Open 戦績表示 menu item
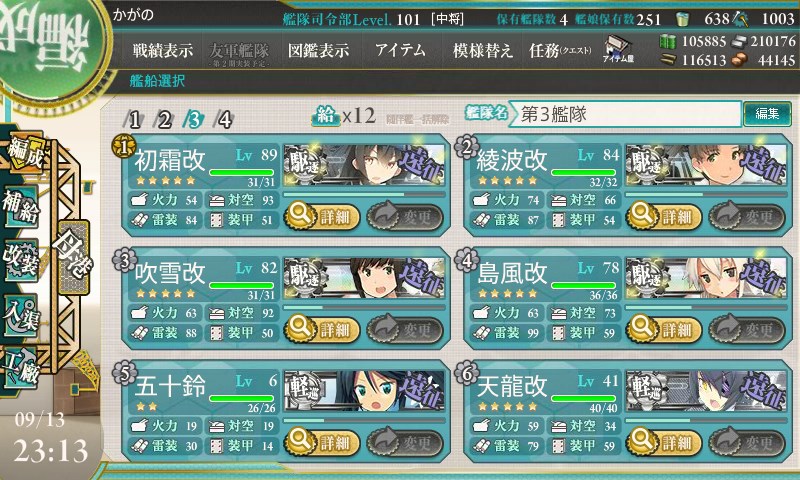Viewport: 800px width, 480px height. tap(163, 50)
